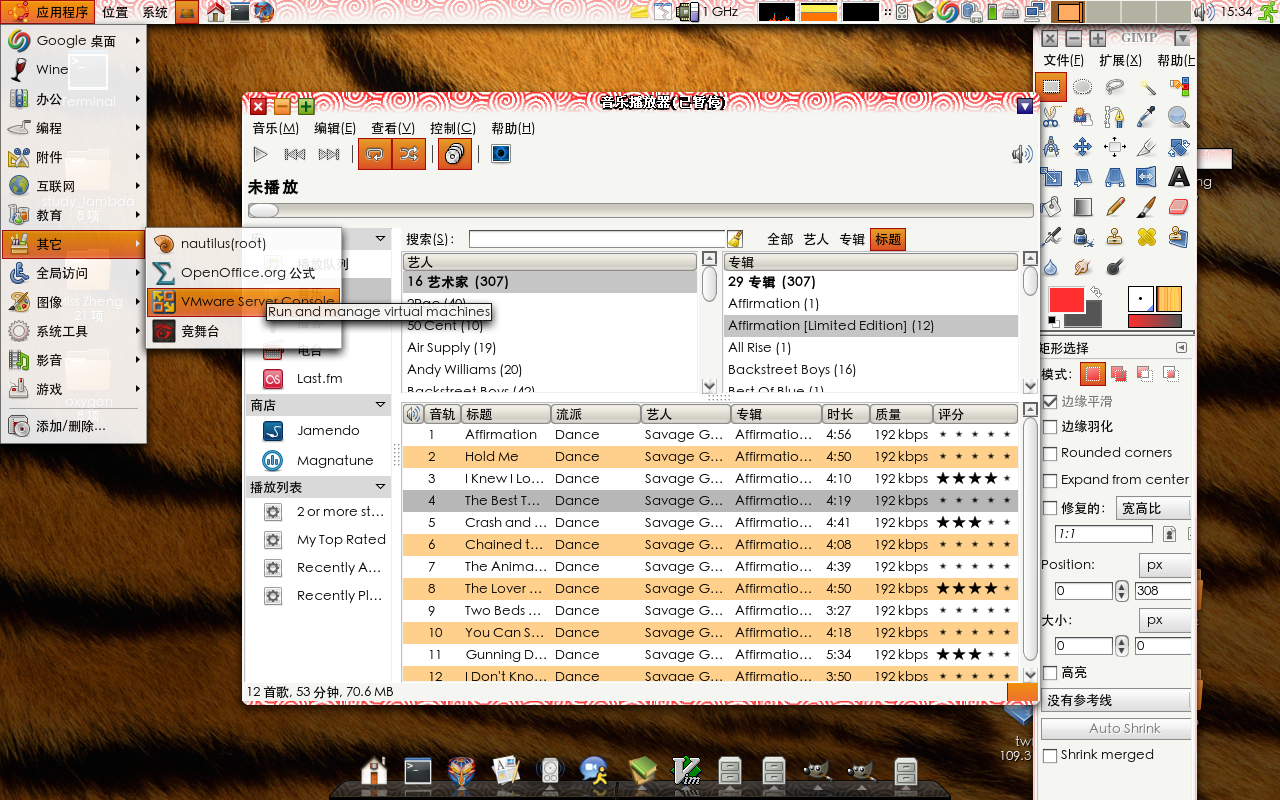
Task: Select GIMP Bucket Fill tool
Action: coord(1051,207)
